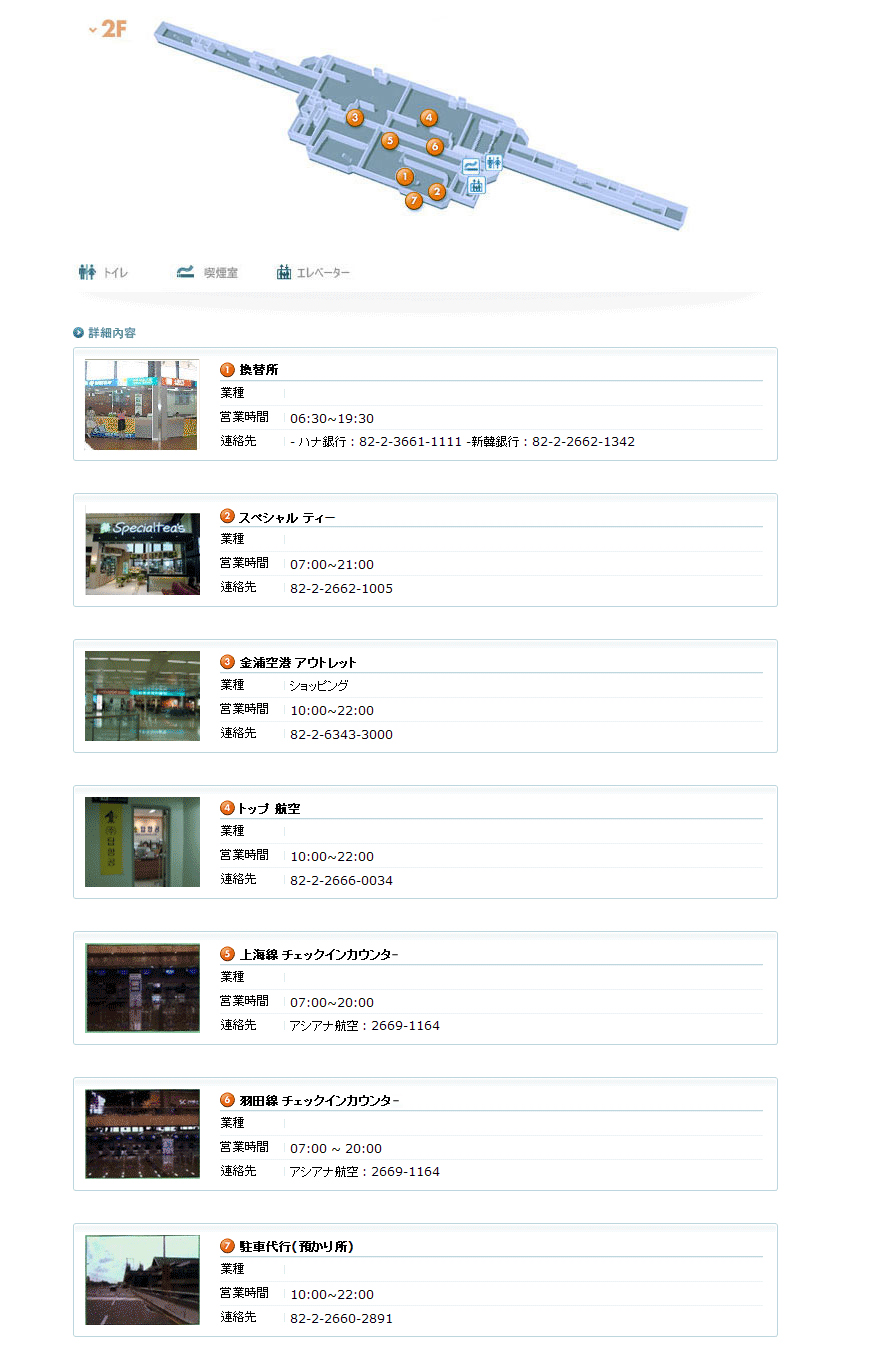Click marker 7 on the floor map
Viewport: 880px width, 1346px height.
coord(414,201)
